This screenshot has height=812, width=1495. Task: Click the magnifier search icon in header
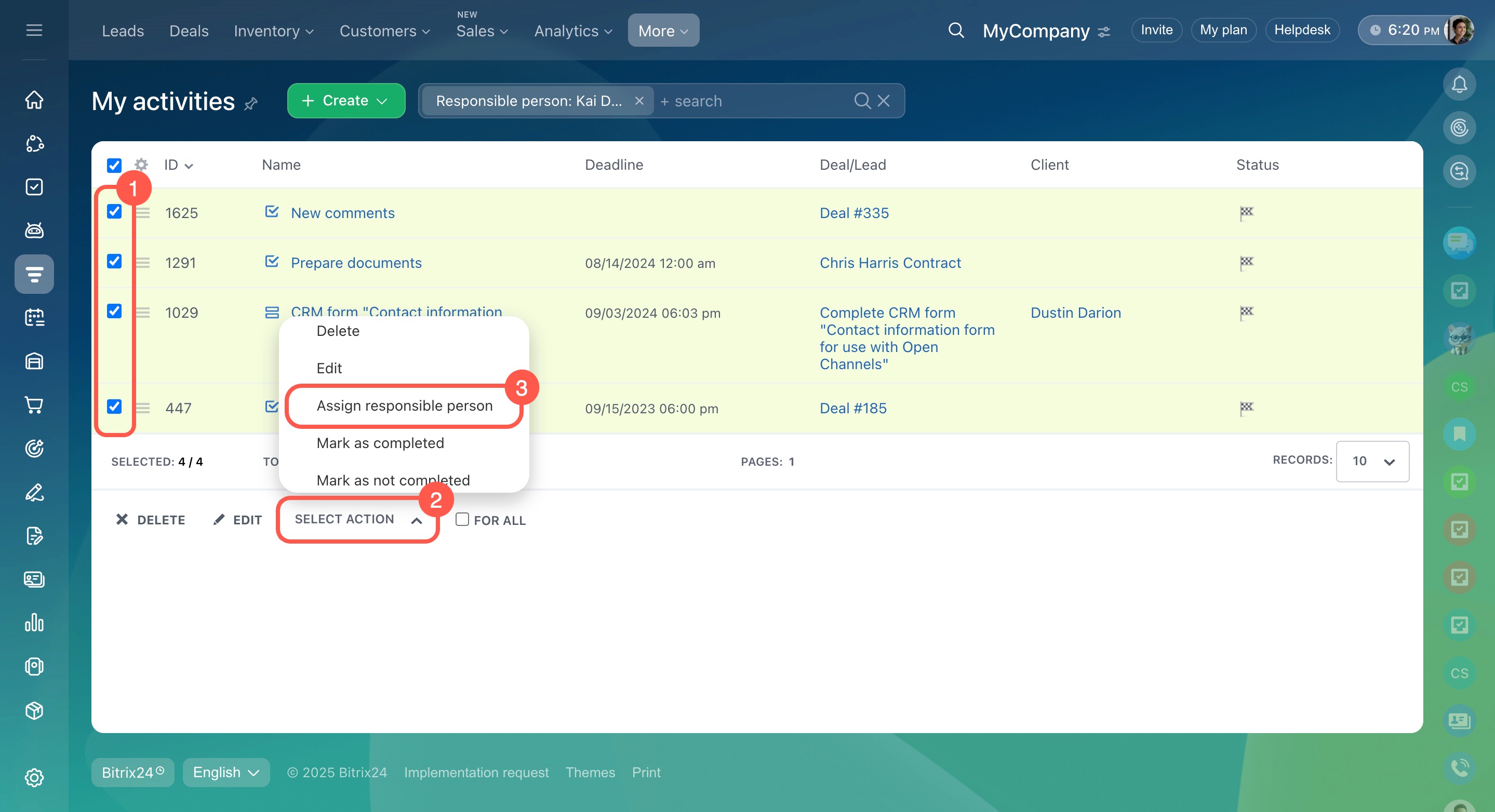(956, 30)
